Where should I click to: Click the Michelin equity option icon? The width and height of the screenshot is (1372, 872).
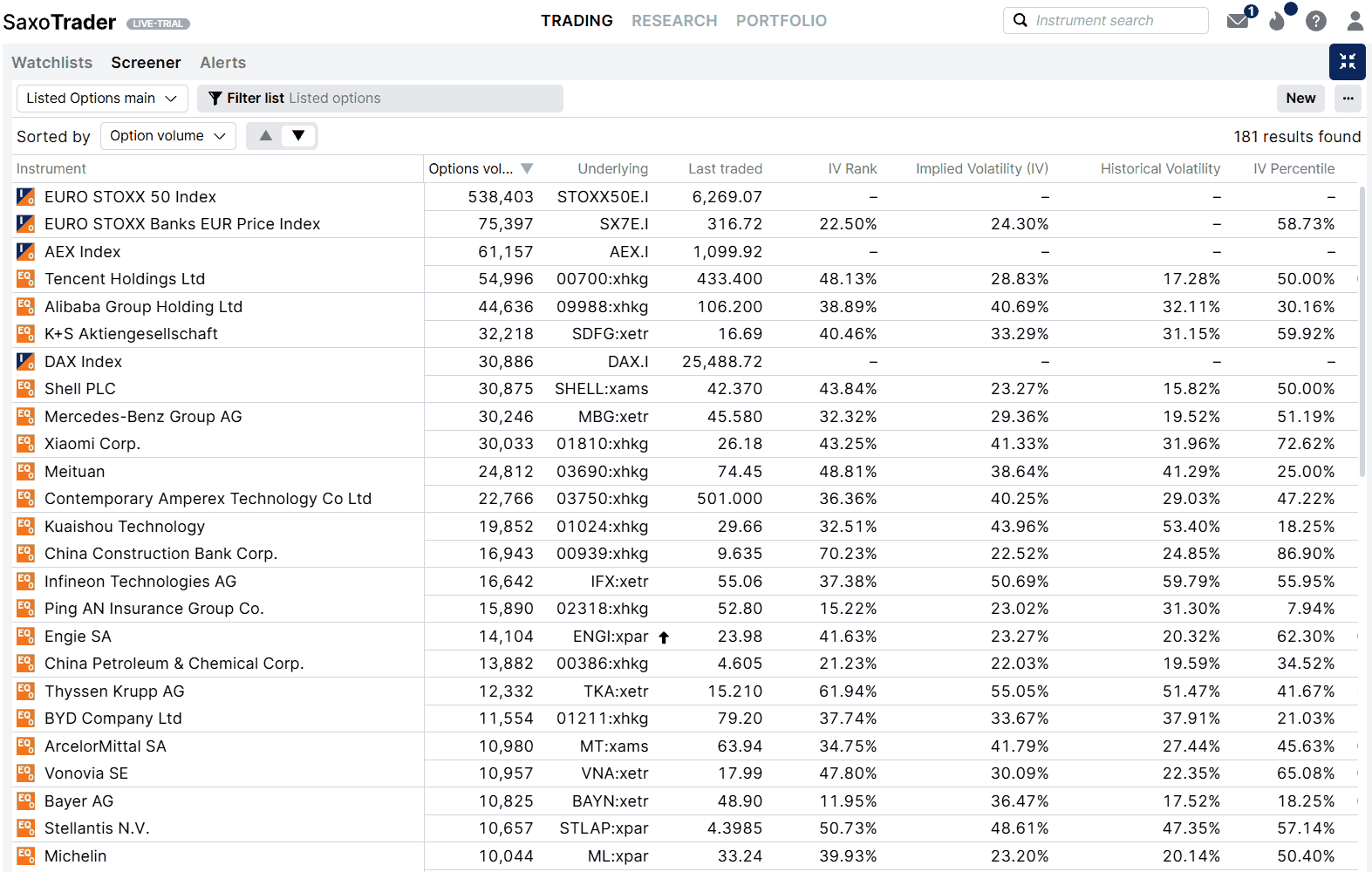[x=25, y=856]
